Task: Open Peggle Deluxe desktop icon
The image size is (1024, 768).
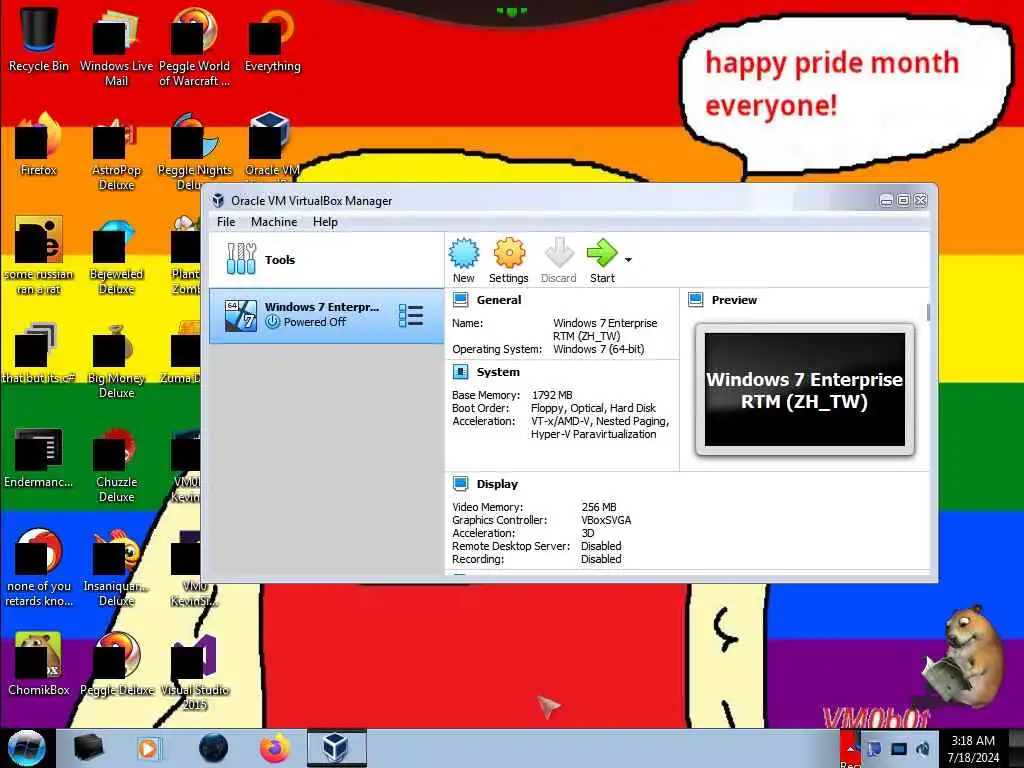Action: click(117, 664)
